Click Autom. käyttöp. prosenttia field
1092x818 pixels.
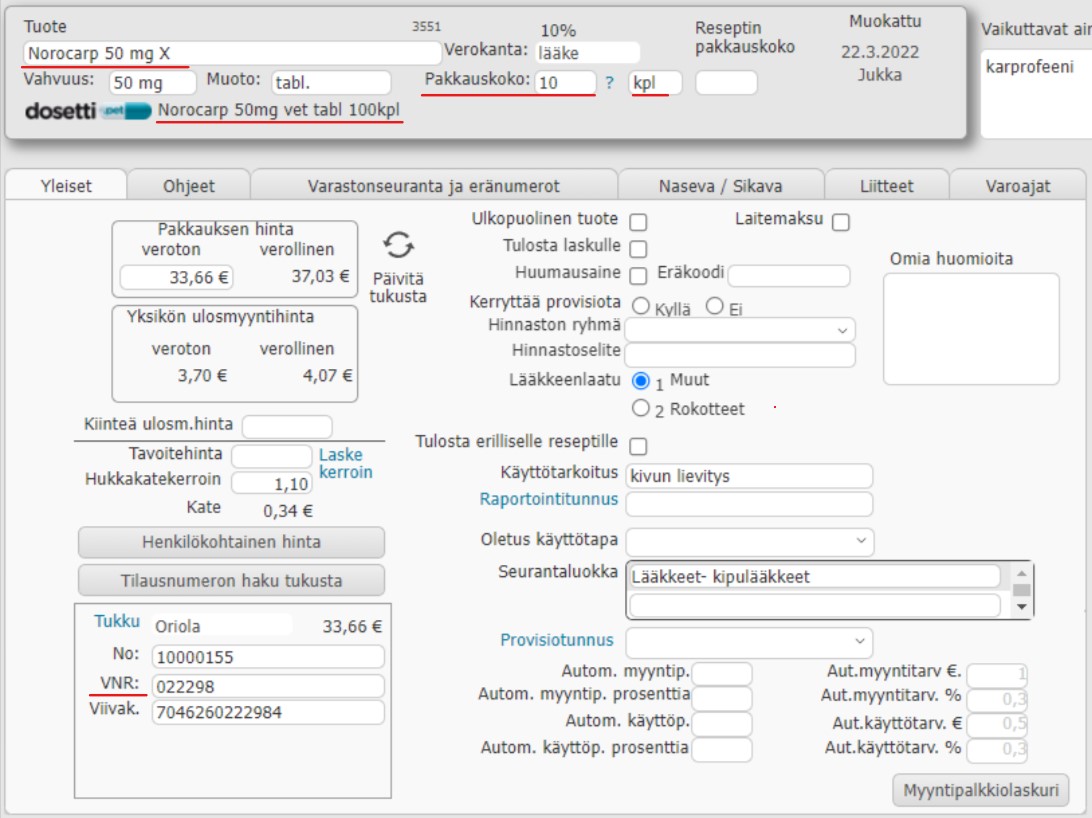(722, 749)
